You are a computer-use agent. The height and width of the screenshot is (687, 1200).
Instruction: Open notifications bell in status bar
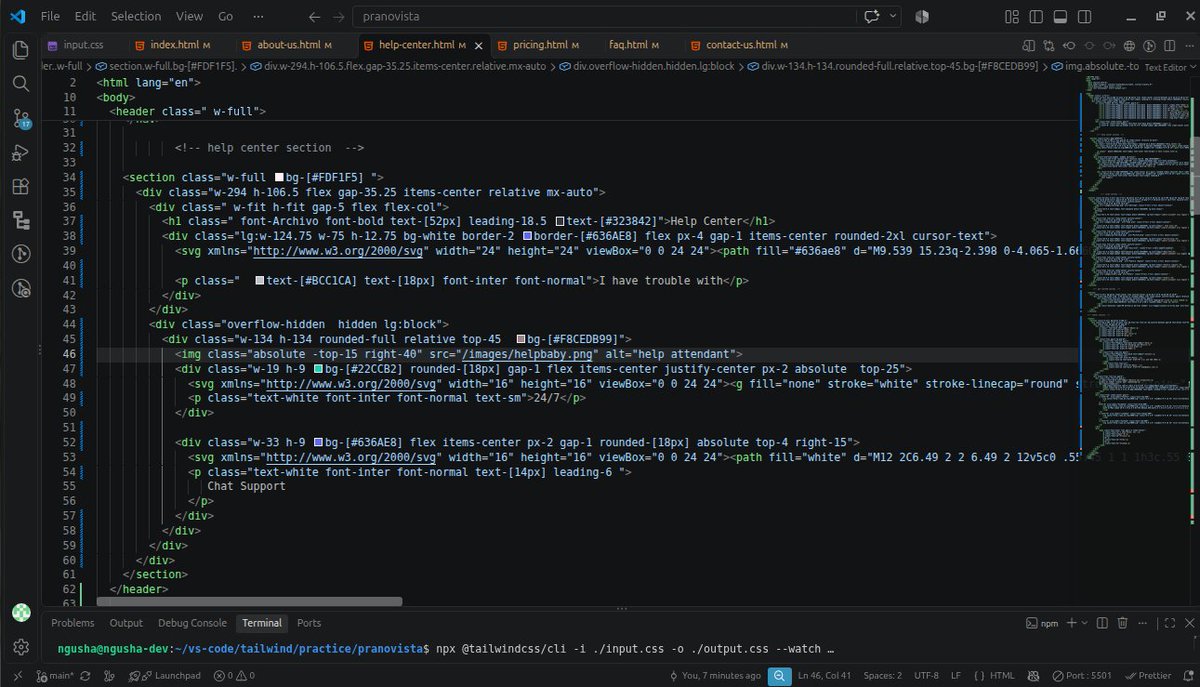point(1186,676)
